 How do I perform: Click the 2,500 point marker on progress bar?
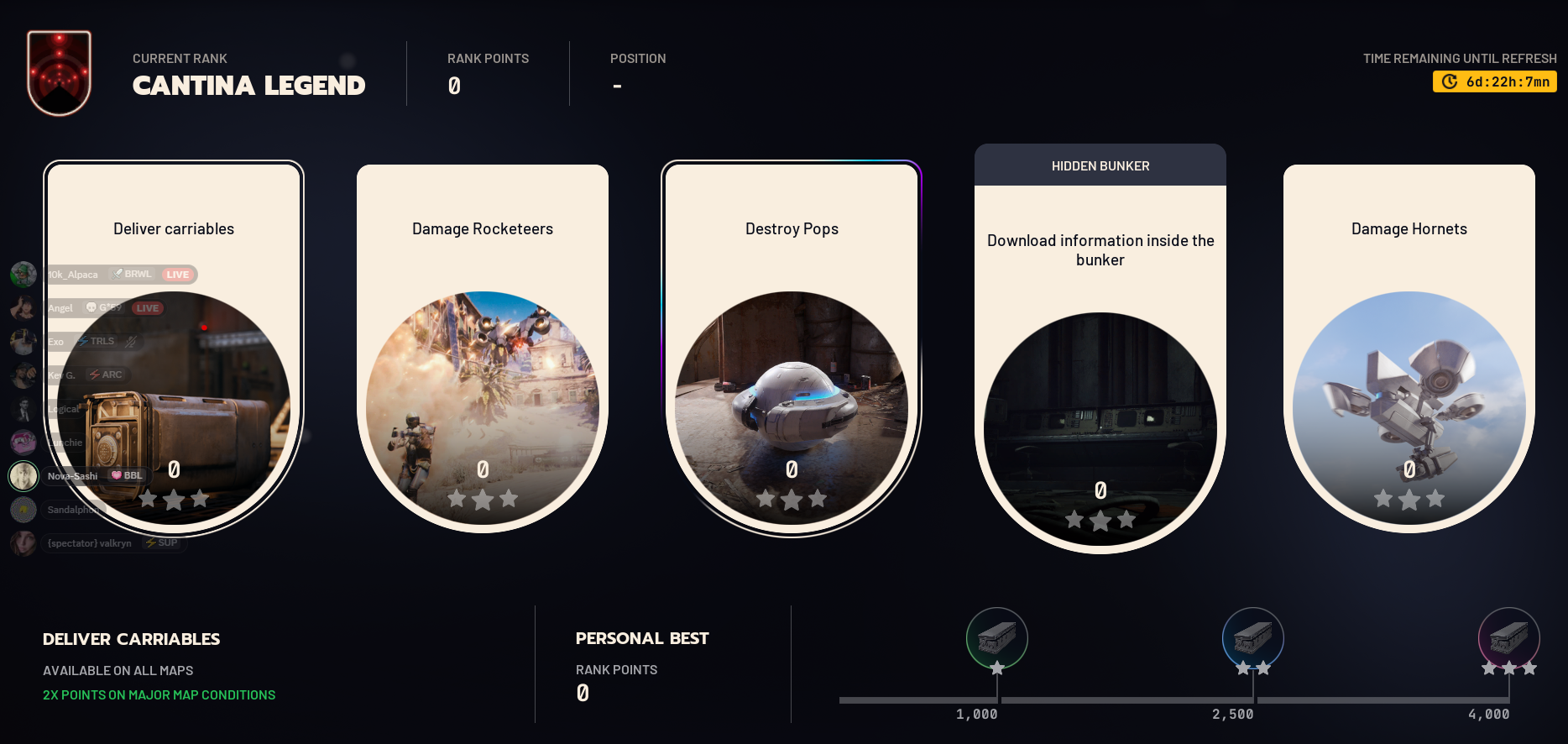pos(1232,714)
